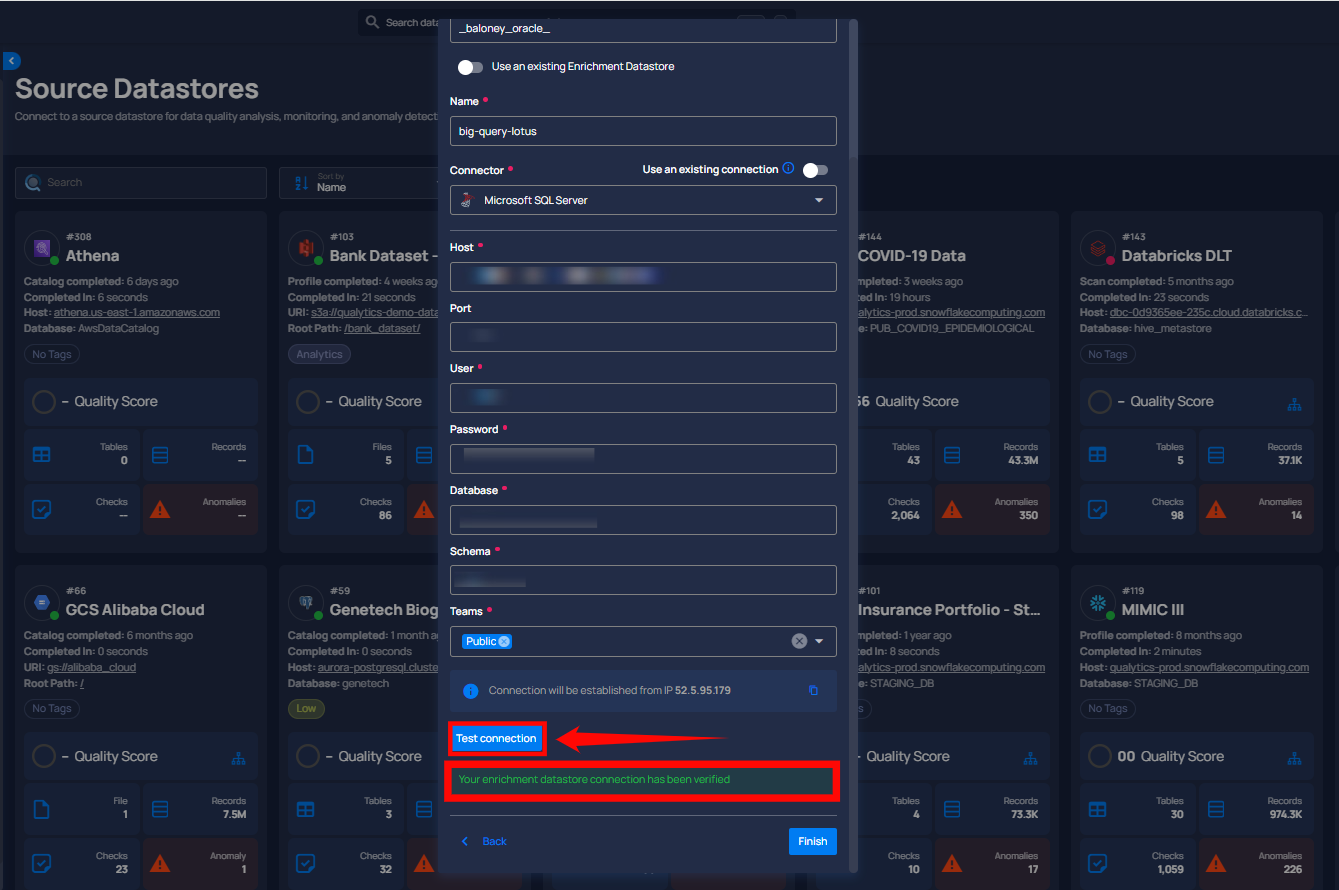1339x890 pixels.
Task: Remove the Public team chip
Action: pos(504,641)
